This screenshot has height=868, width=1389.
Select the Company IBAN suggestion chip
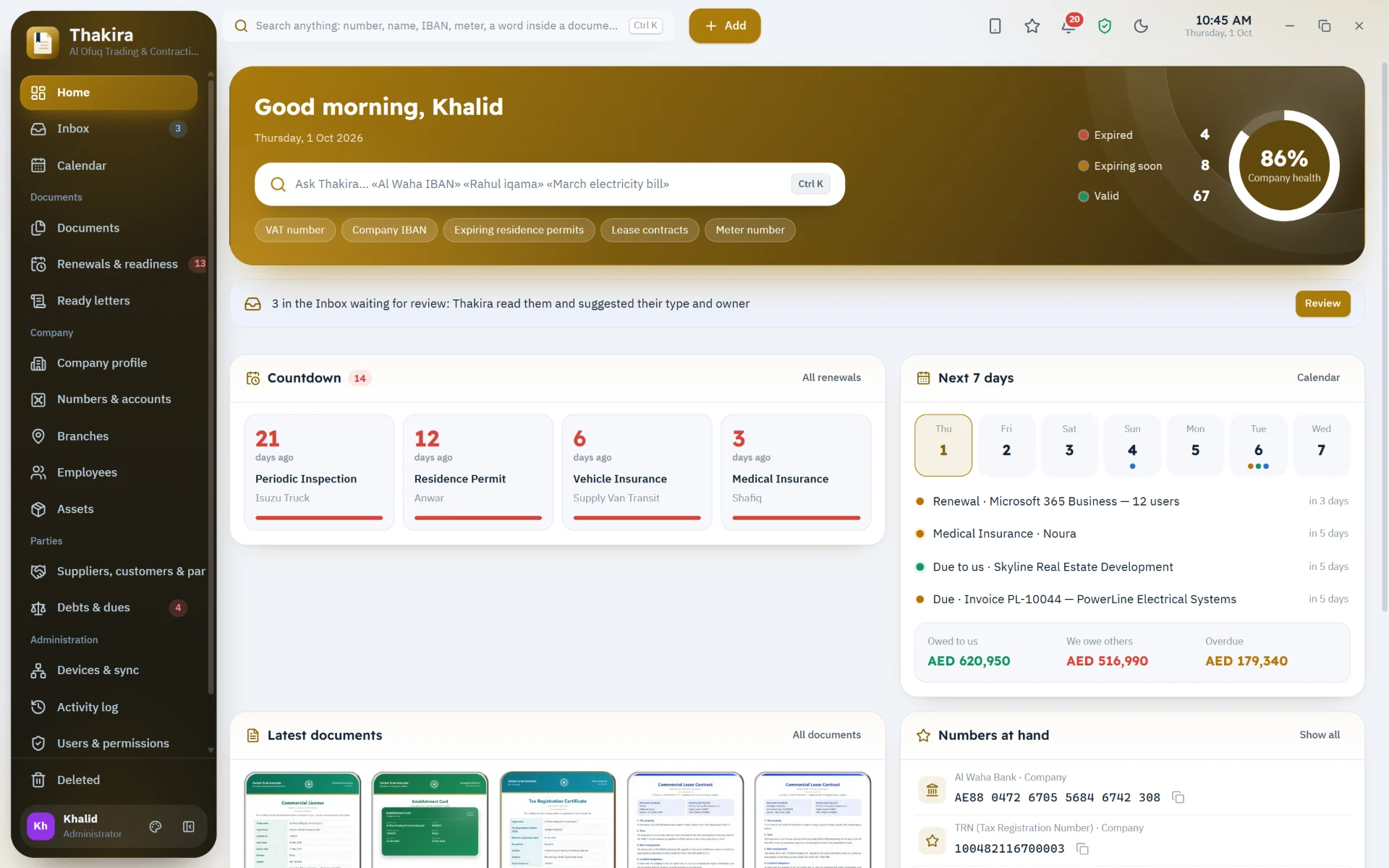tap(389, 230)
